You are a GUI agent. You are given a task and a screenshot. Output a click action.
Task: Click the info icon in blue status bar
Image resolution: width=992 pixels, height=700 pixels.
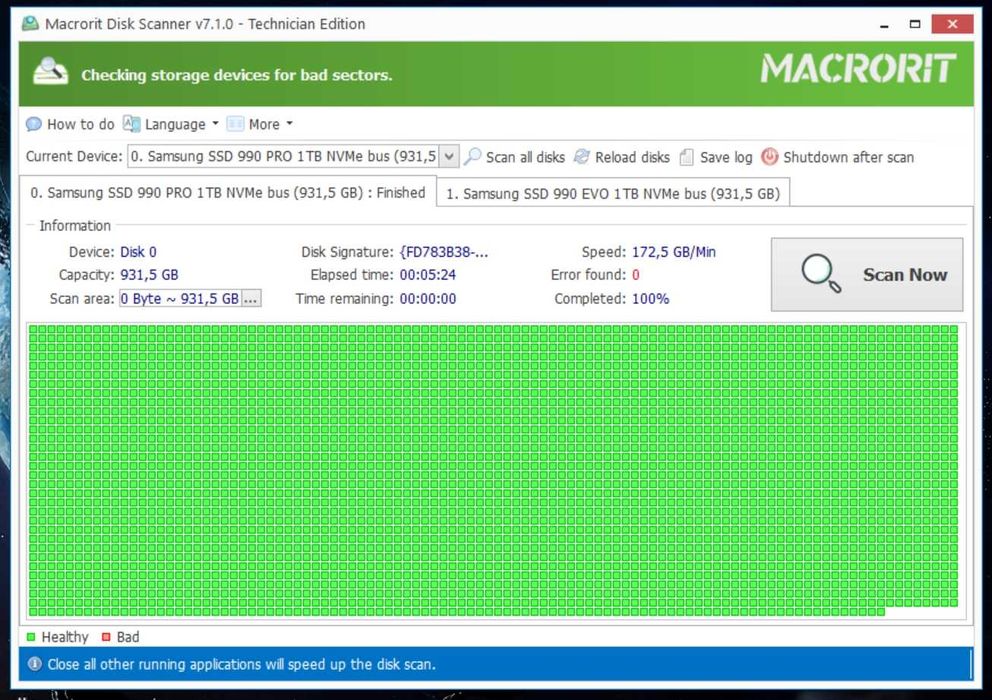click(34, 664)
